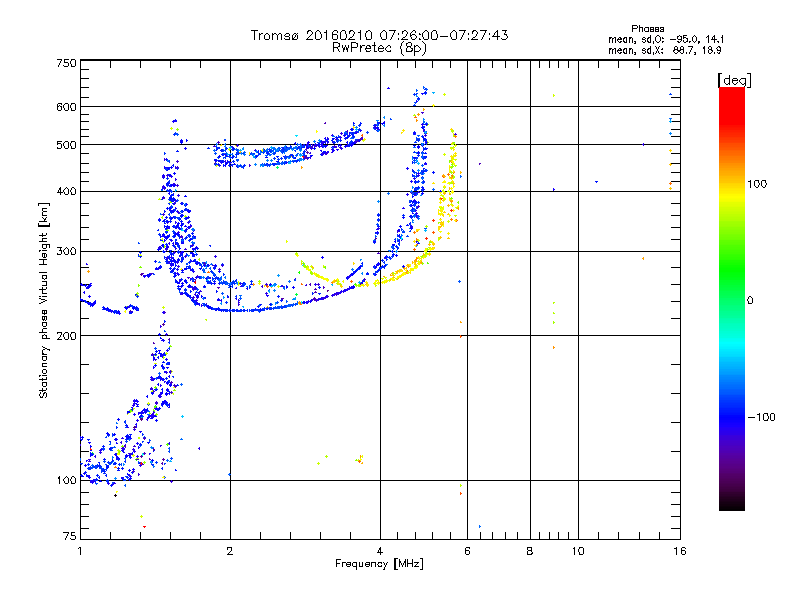Click the colorbar tick label '0'
800x600 pixels.
pyautogui.click(x=750, y=300)
